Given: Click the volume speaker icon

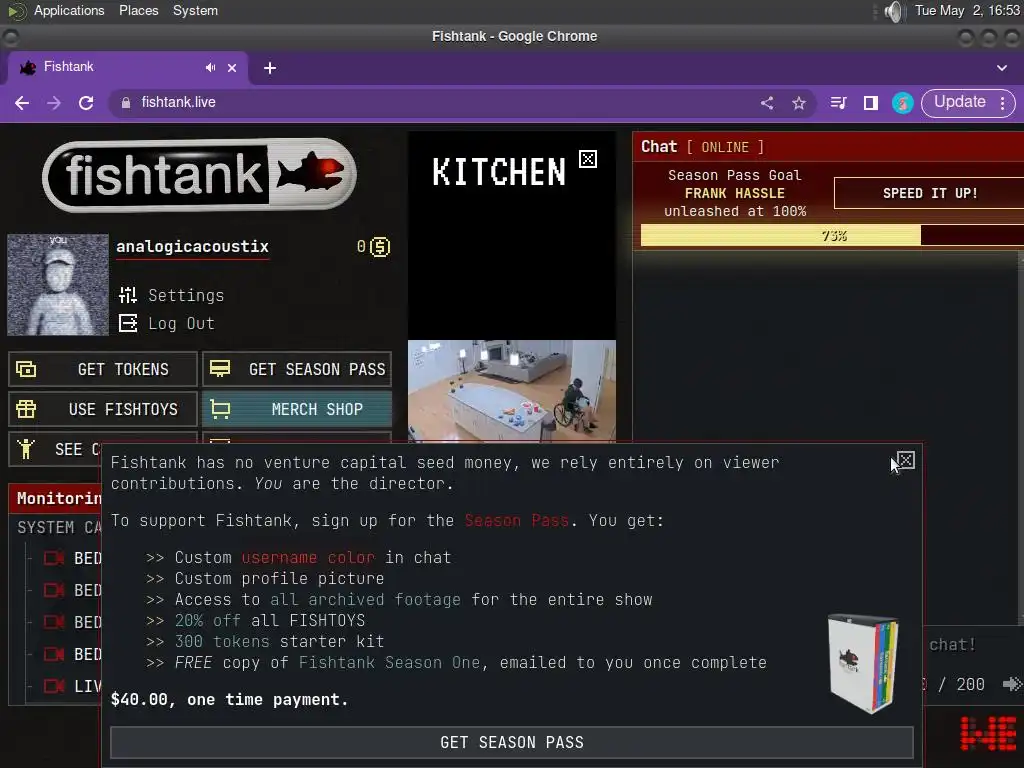Looking at the screenshot, I should [x=893, y=11].
